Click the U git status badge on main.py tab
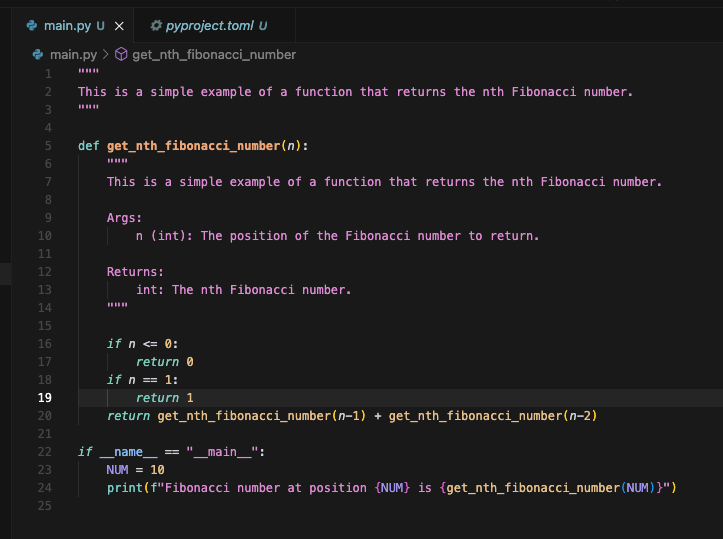Viewport: 723px width, 539px height. click(x=100, y=24)
